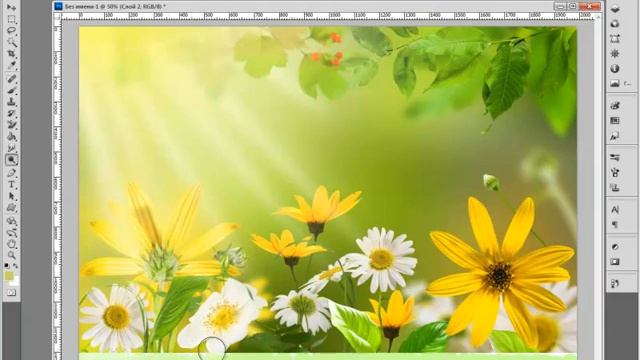This screenshot has height=360, width=640.
Task: Select the Blur tool
Action: click(x=11, y=148)
